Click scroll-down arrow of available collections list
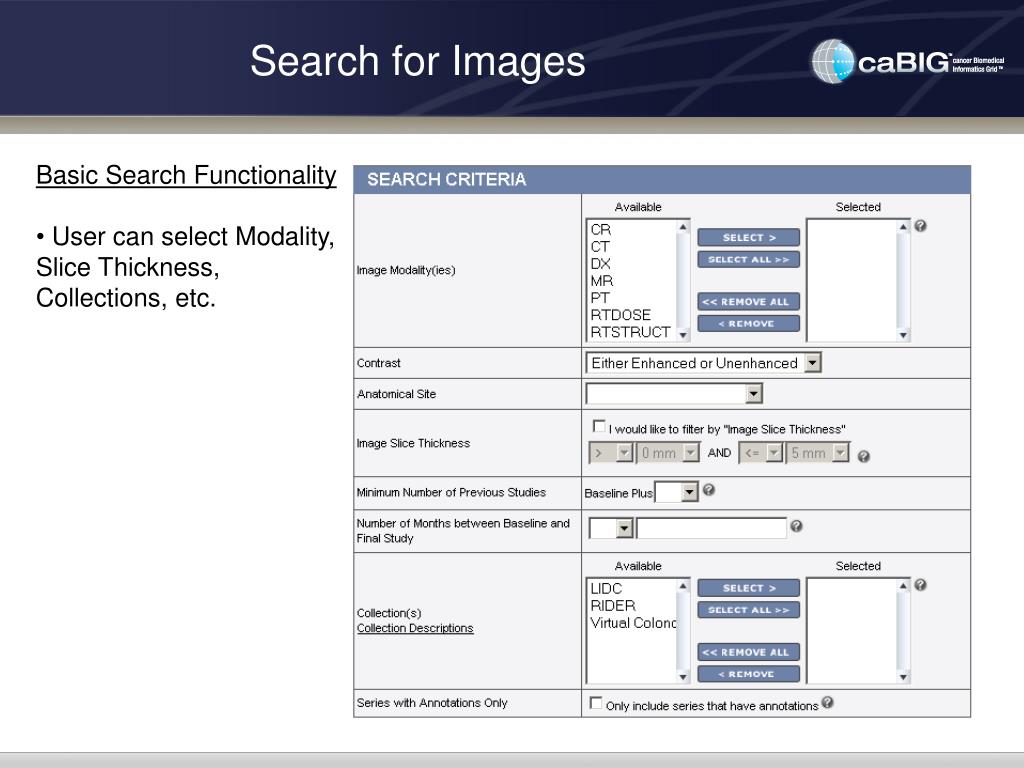This screenshot has height=768, width=1024. (683, 677)
